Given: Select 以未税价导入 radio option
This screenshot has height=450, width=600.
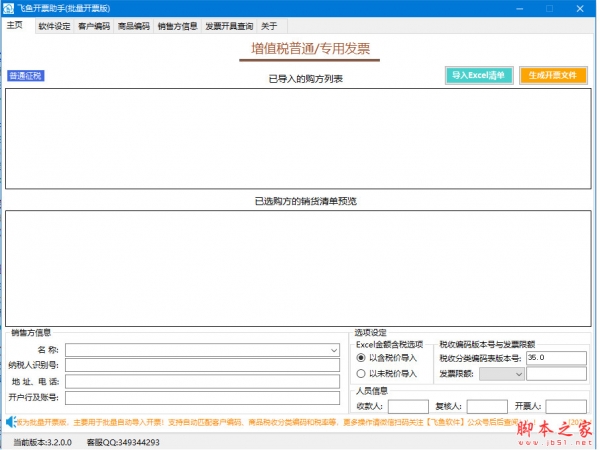Looking at the screenshot, I should point(362,373).
